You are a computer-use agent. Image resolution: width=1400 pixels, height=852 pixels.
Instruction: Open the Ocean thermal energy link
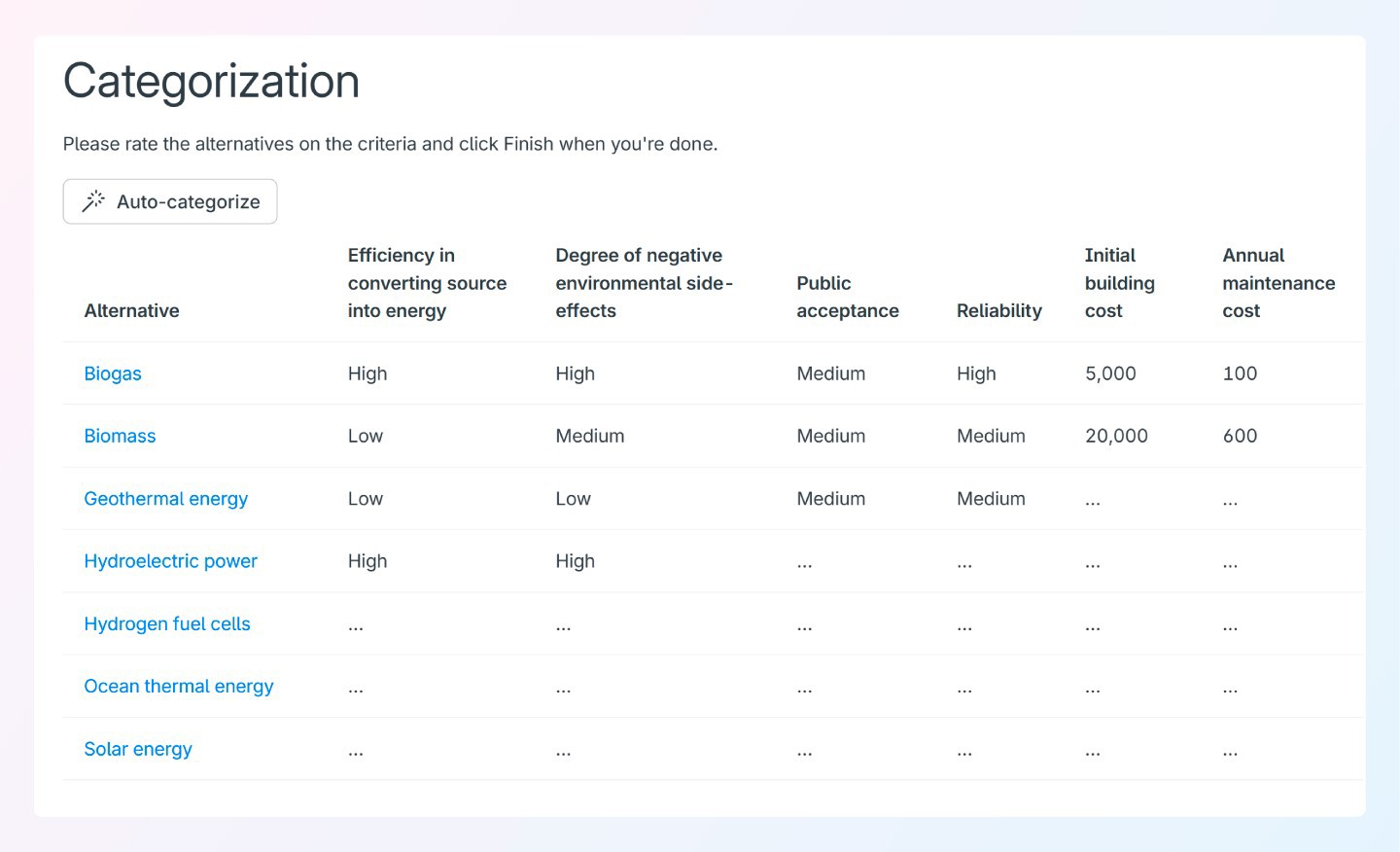[x=179, y=687]
